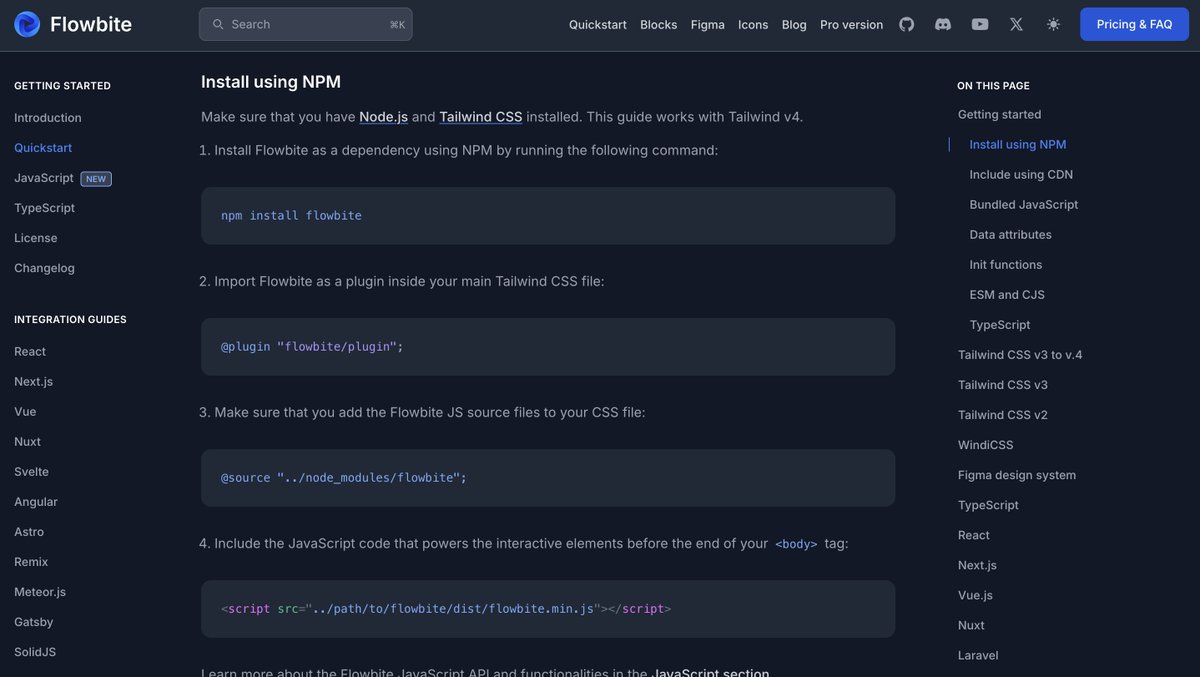Jump to Next.js in On This Page
This screenshot has height=677, width=1200.
coord(977,565)
